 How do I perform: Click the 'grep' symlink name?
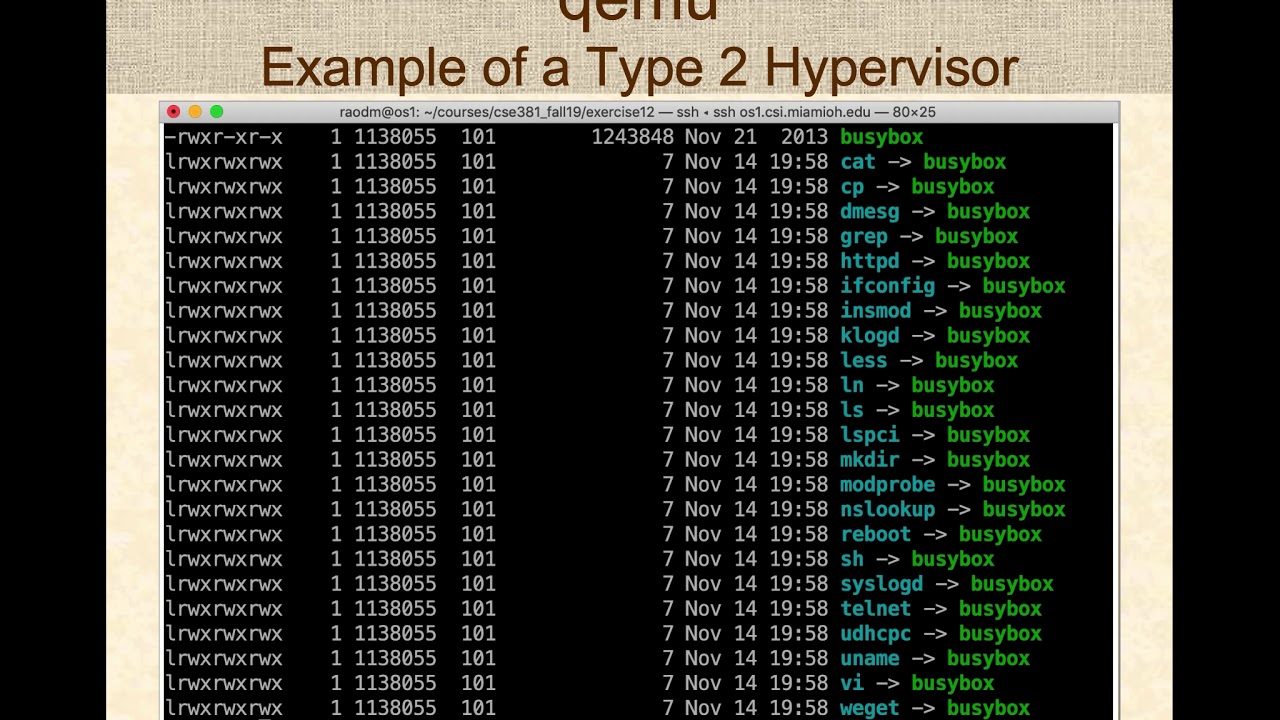[863, 237]
